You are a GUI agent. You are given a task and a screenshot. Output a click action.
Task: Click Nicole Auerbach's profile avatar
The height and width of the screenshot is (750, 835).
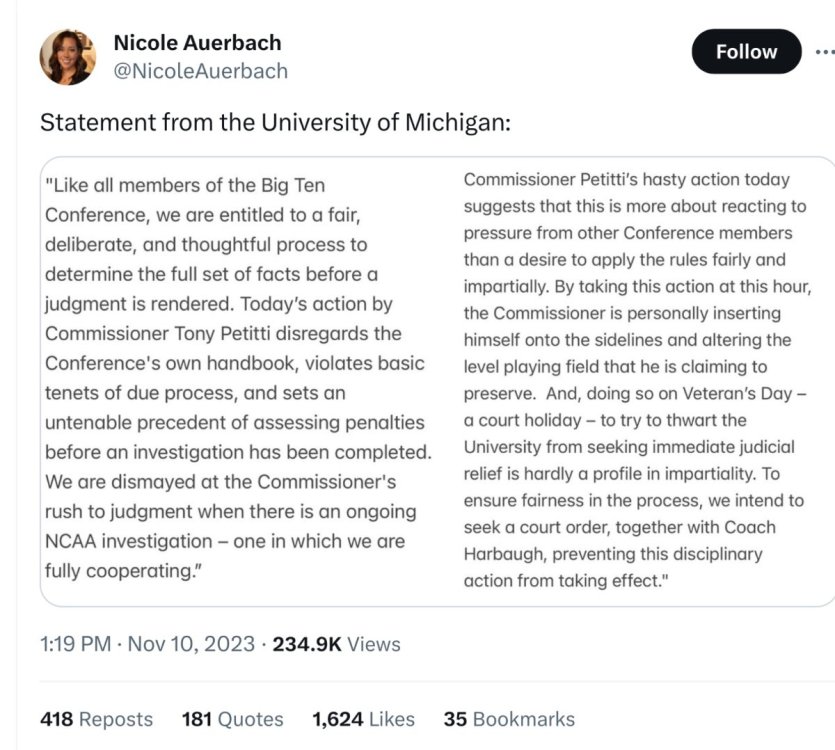click(x=68, y=57)
